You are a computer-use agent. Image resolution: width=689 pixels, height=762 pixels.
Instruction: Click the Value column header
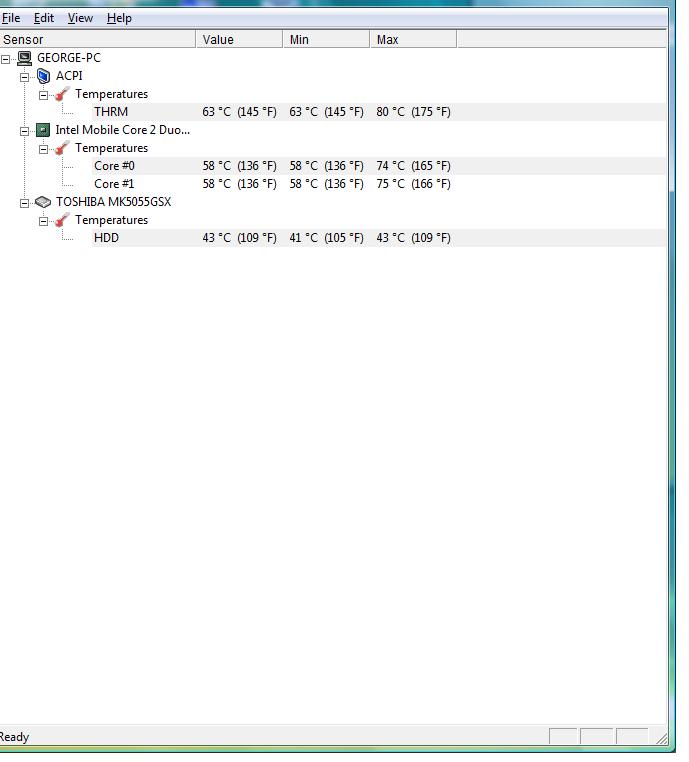(239, 39)
